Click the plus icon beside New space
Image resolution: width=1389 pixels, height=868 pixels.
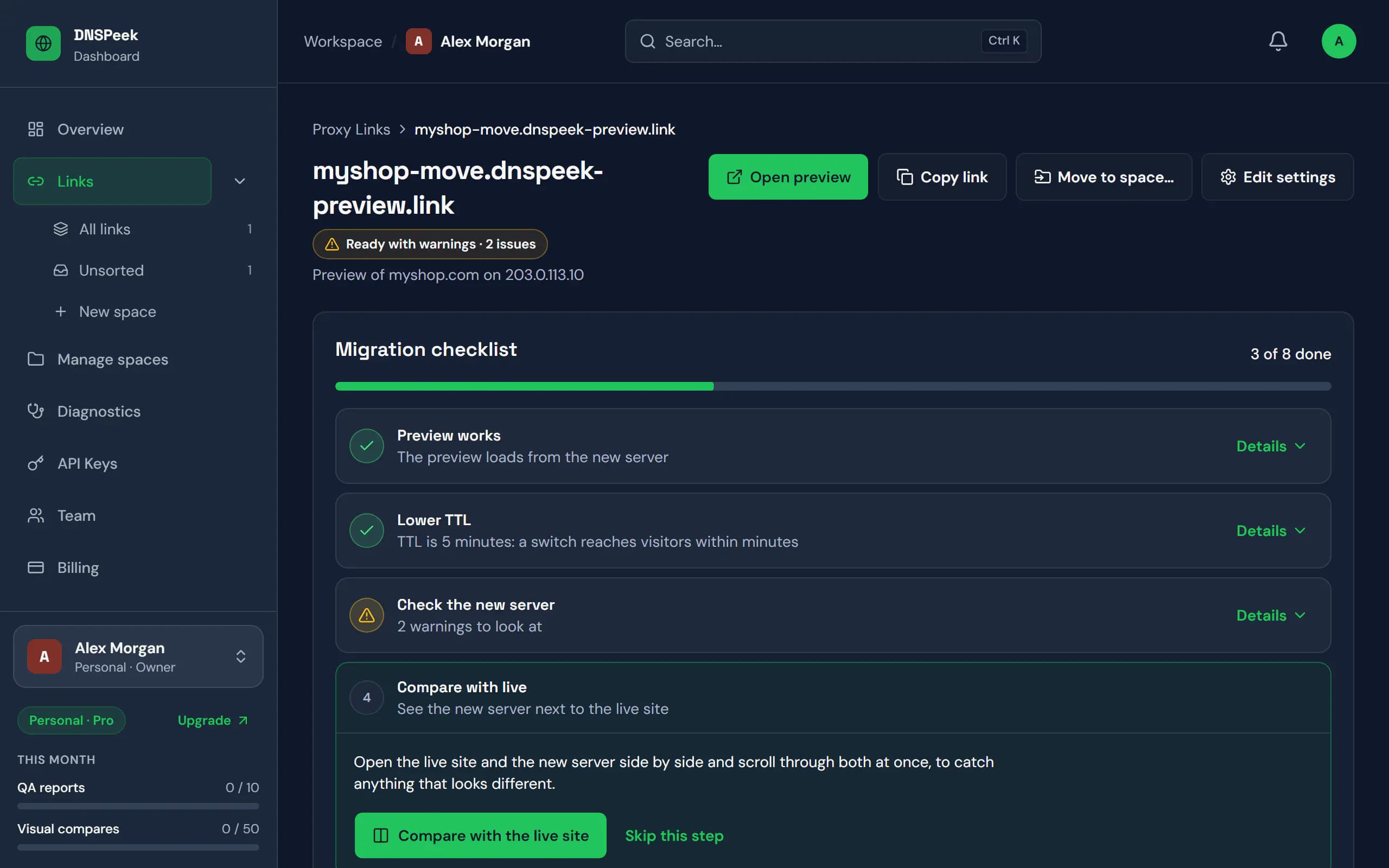pos(61,311)
